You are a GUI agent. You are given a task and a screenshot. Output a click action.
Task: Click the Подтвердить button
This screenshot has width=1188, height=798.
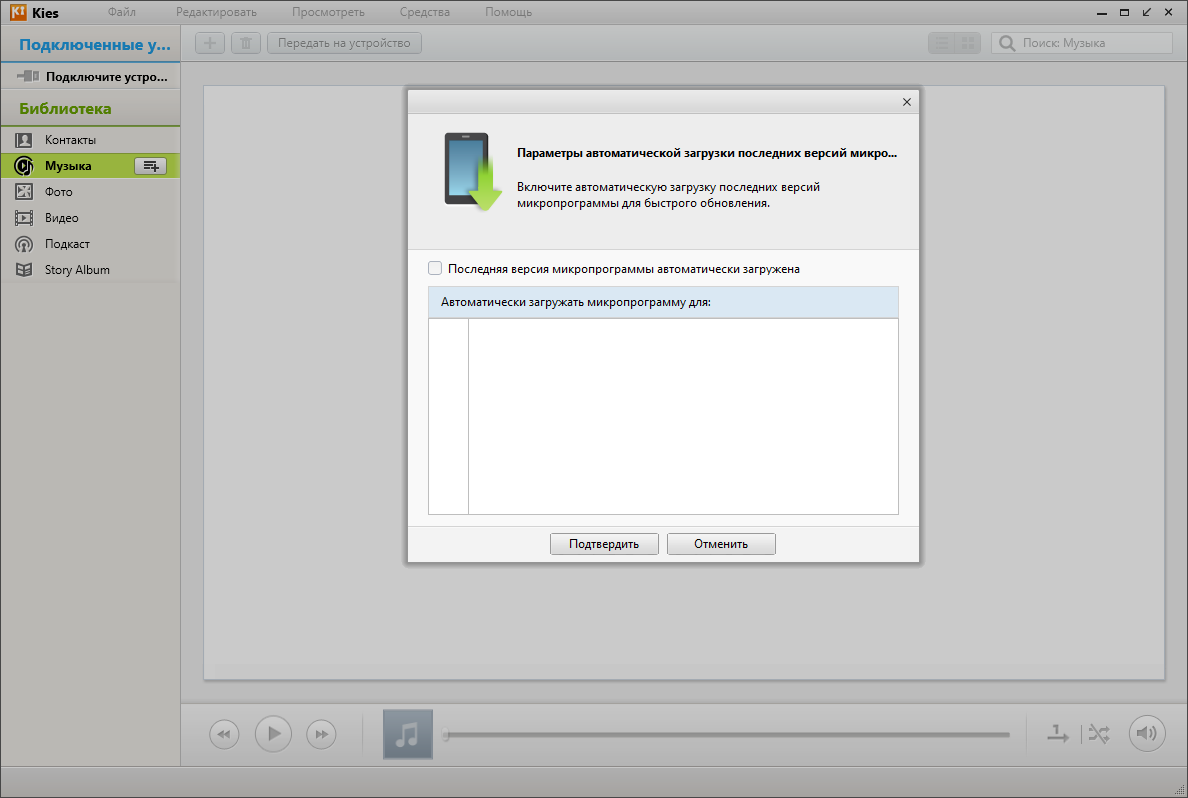point(604,544)
